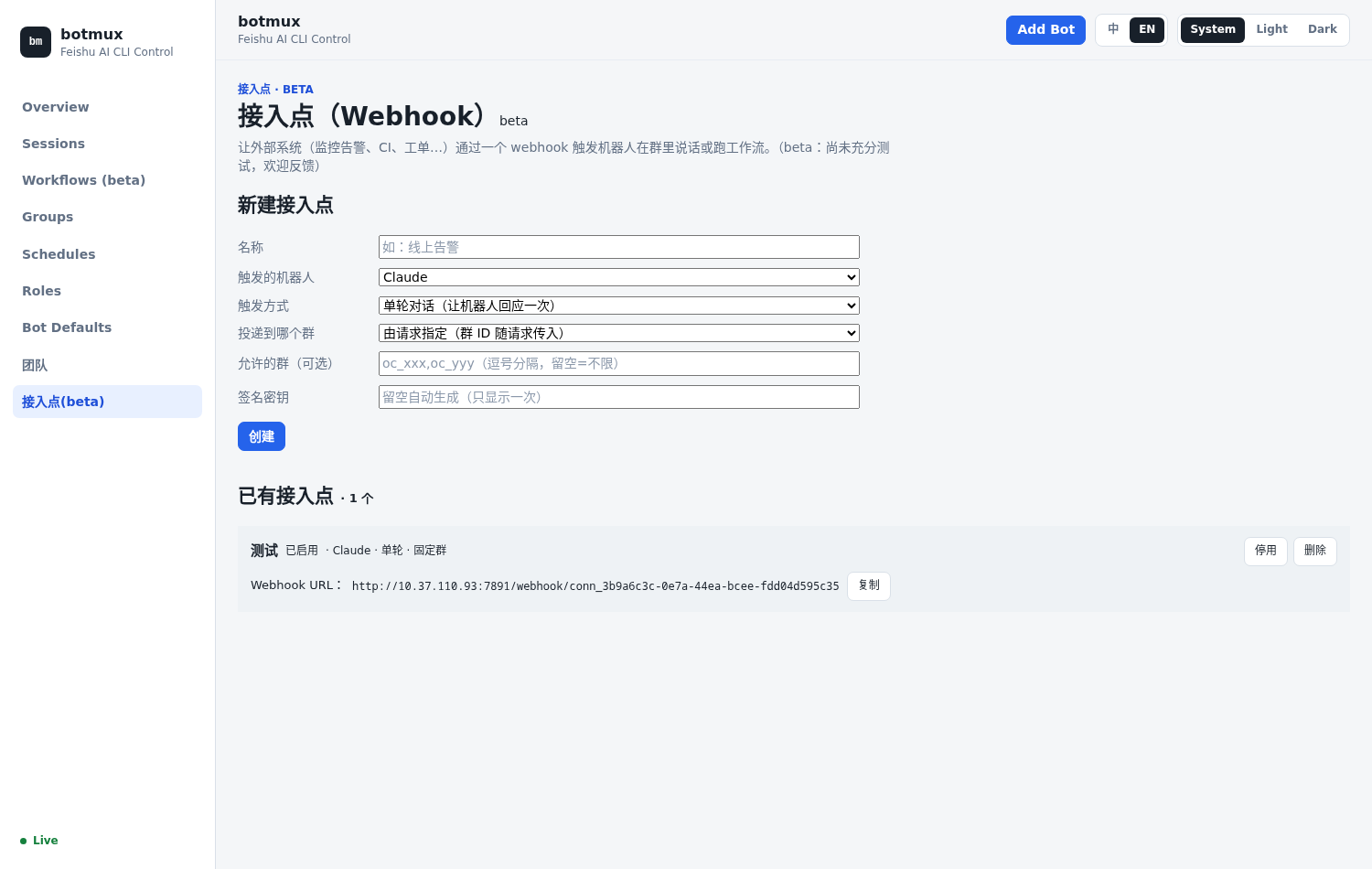The height and width of the screenshot is (869, 1372).
Task: Click the 创建 button
Action: pyautogui.click(x=262, y=436)
